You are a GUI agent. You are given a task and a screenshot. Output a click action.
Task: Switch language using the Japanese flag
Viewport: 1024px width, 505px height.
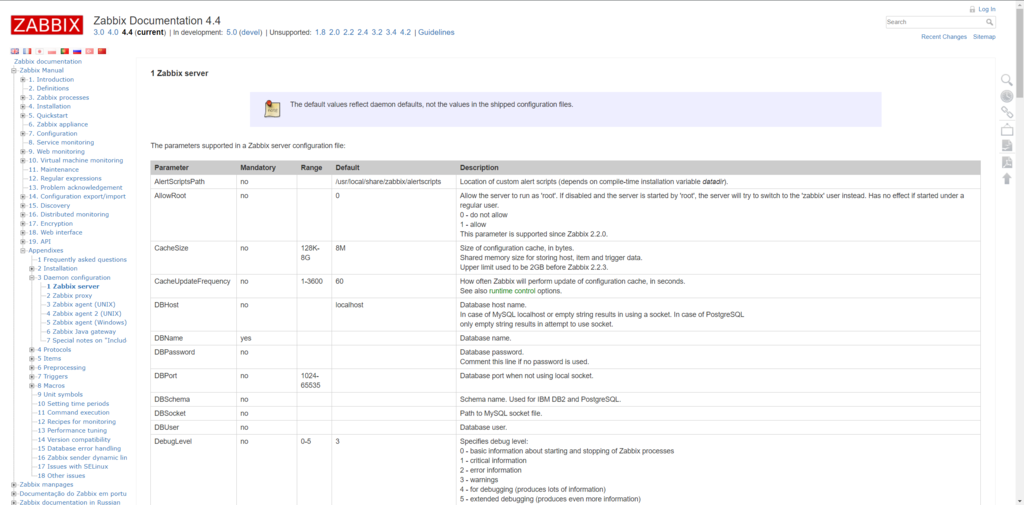(x=39, y=51)
